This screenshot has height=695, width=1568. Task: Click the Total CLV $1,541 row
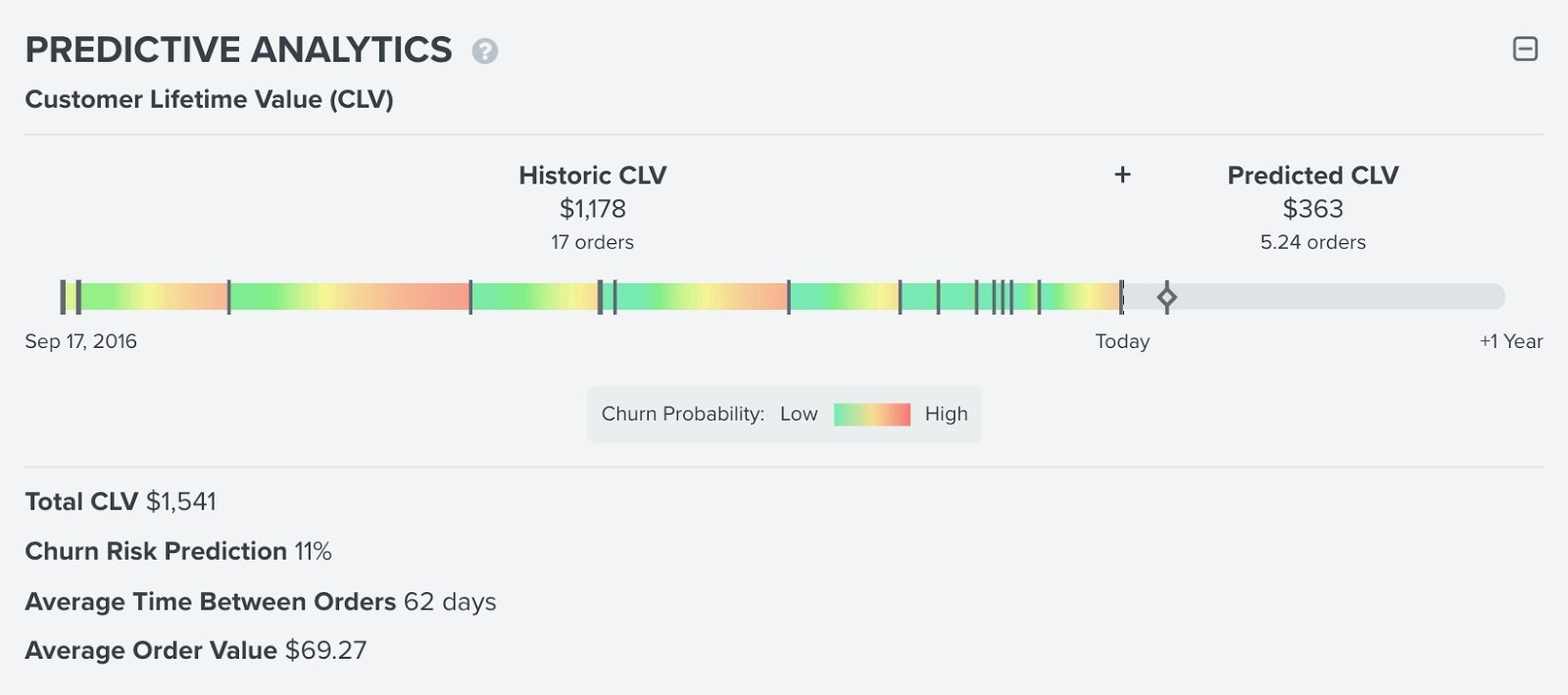(x=121, y=502)
